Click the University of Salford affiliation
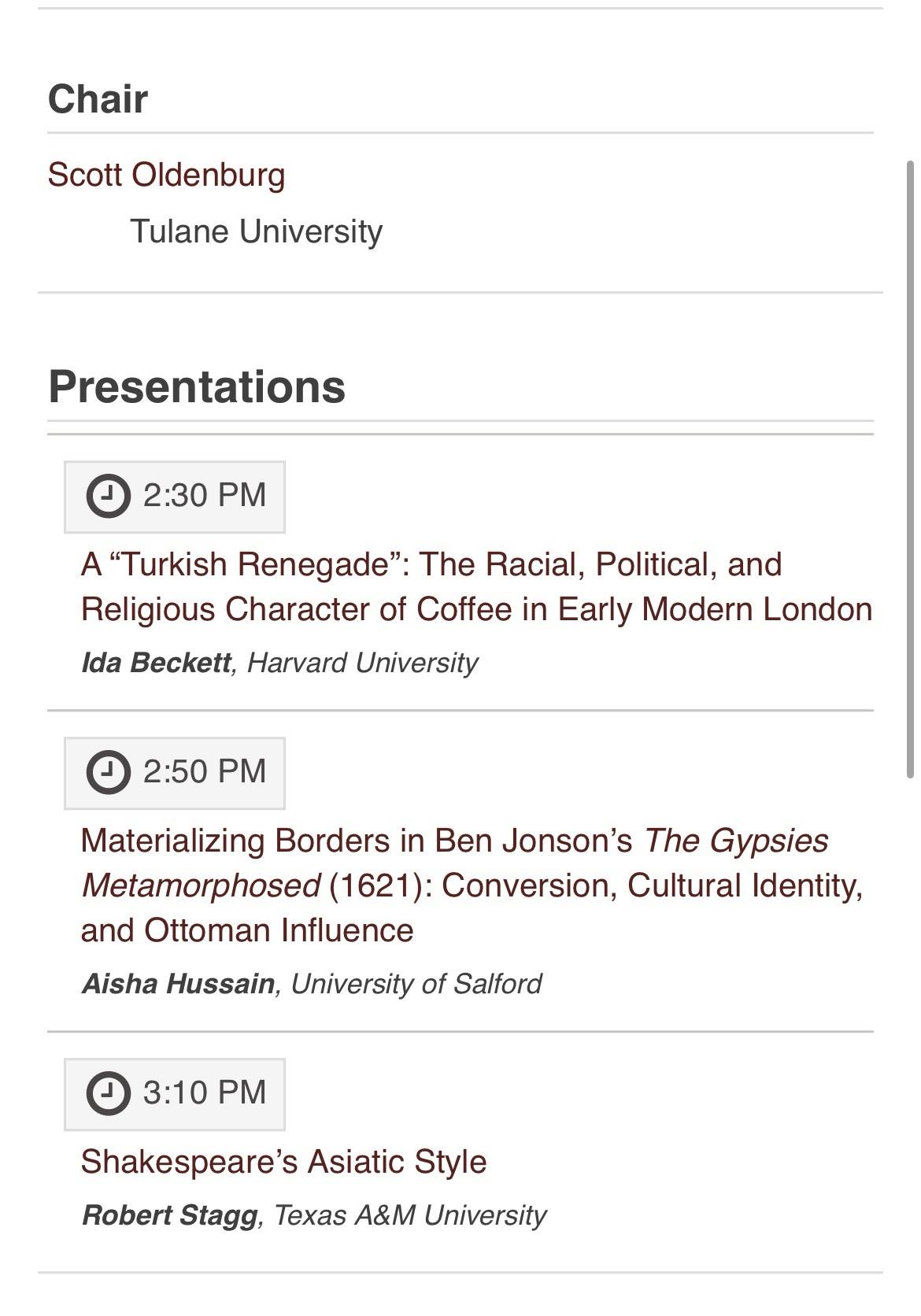Viewport: 921px width, 1316px height. coord(416,984)
